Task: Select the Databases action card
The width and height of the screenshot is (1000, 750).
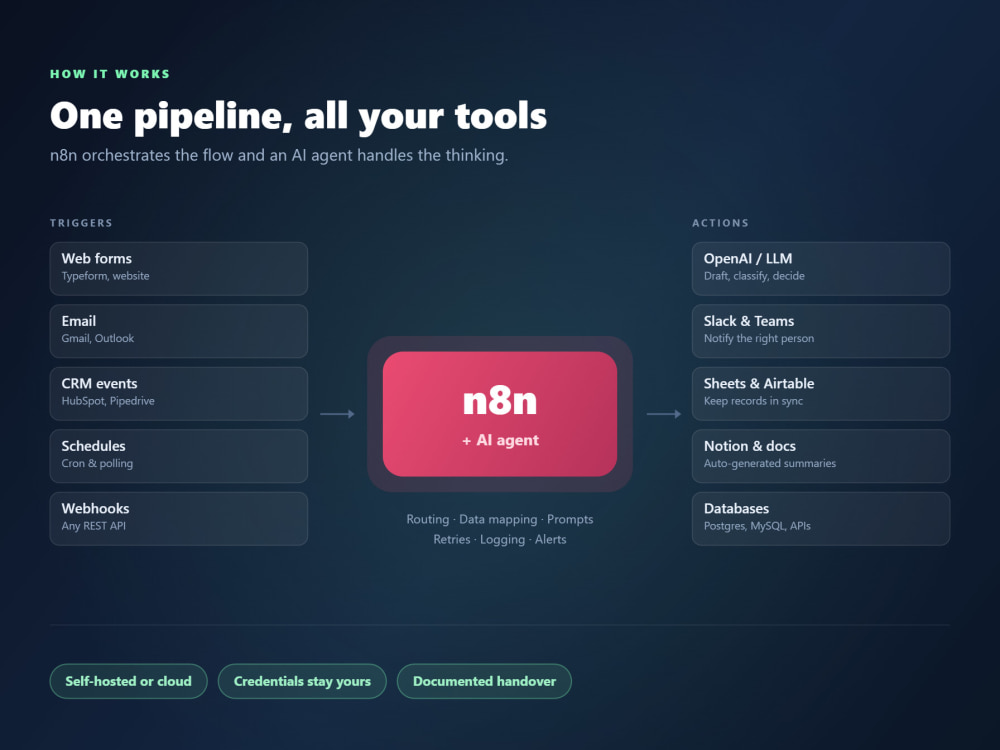Action: pos(821,518)
